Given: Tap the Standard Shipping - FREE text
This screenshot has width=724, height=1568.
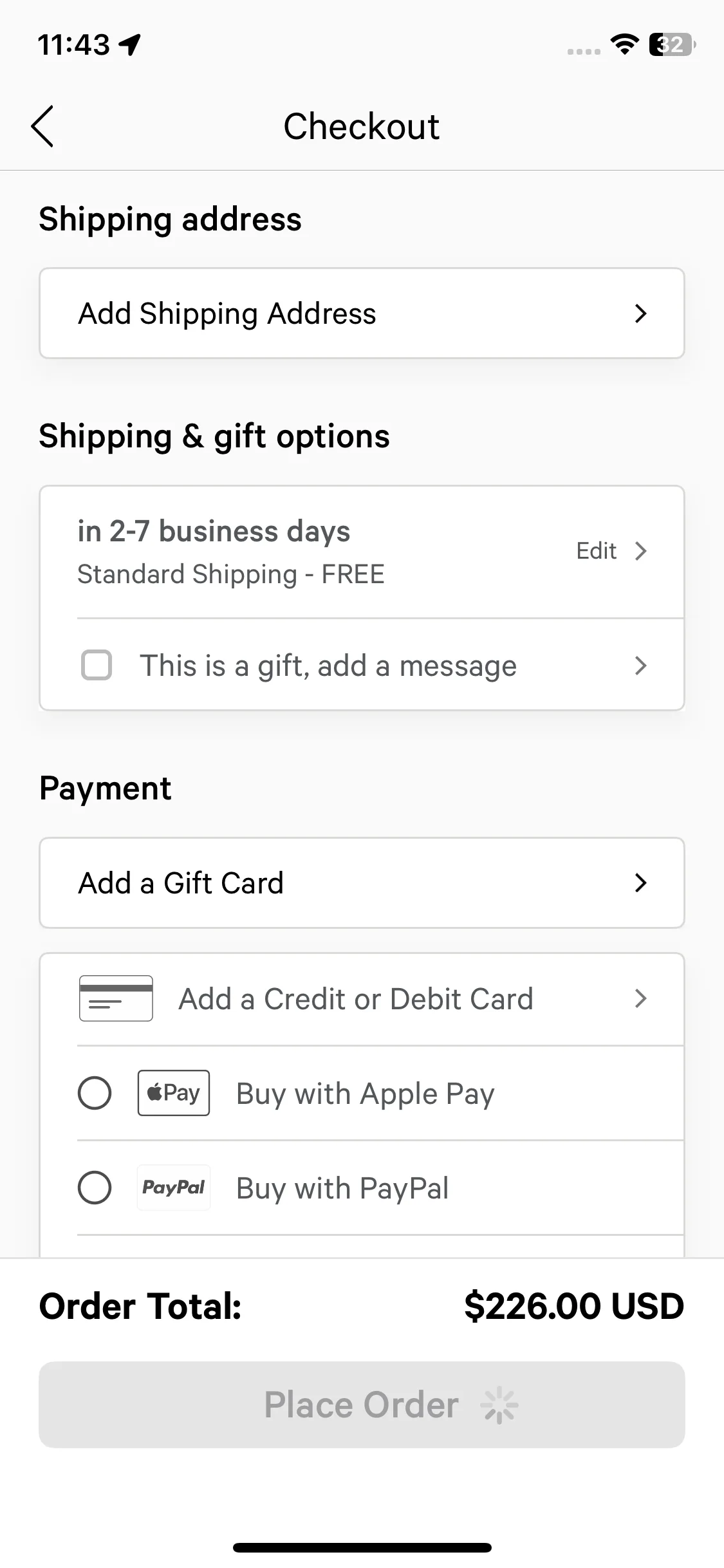Looking at the screenshot, I should point(231,574).
